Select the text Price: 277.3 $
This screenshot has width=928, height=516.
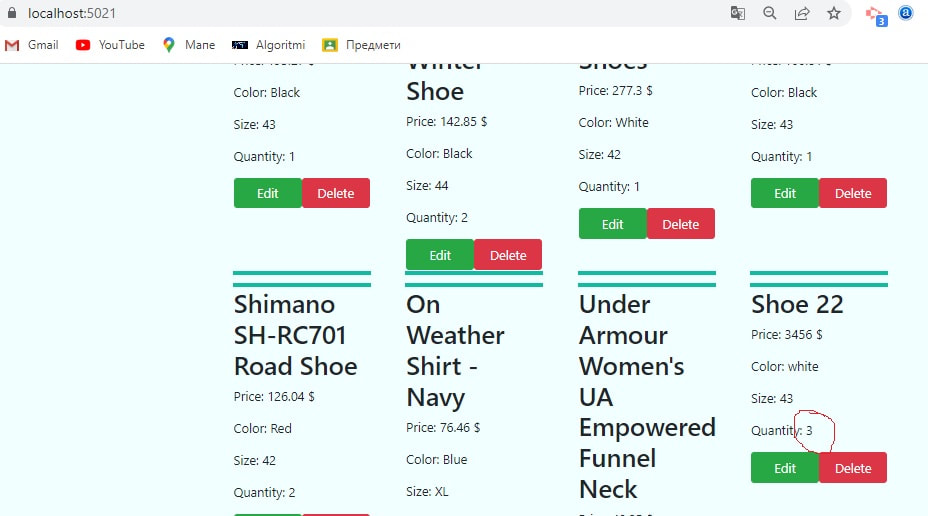coord(616,91)
